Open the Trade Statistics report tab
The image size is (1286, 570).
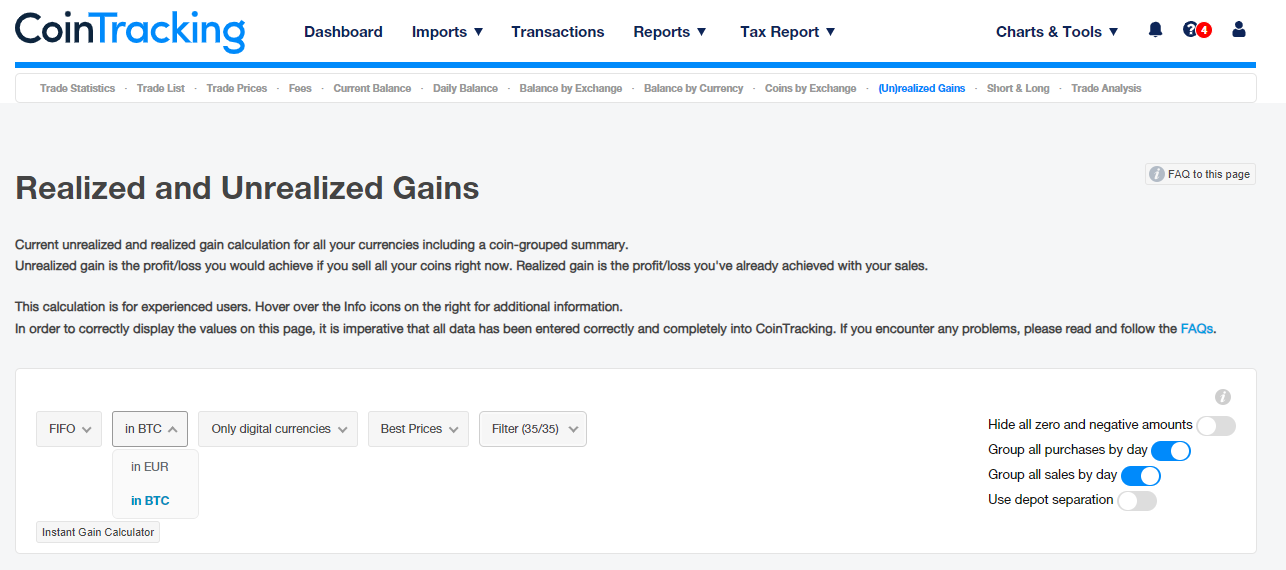77,88
